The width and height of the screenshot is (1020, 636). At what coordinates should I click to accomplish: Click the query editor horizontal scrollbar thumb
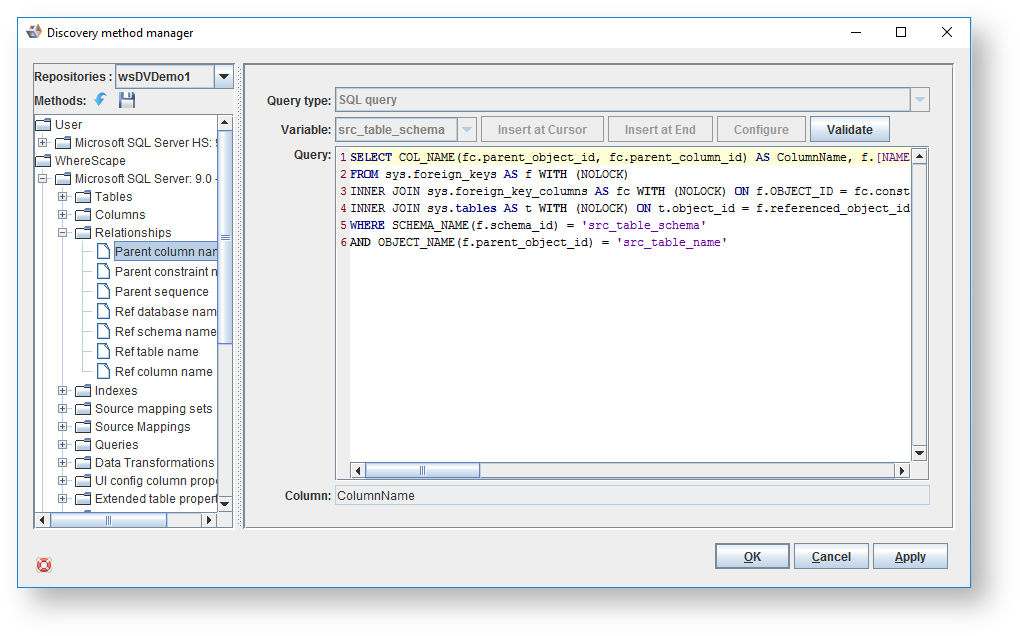[423, 470]
